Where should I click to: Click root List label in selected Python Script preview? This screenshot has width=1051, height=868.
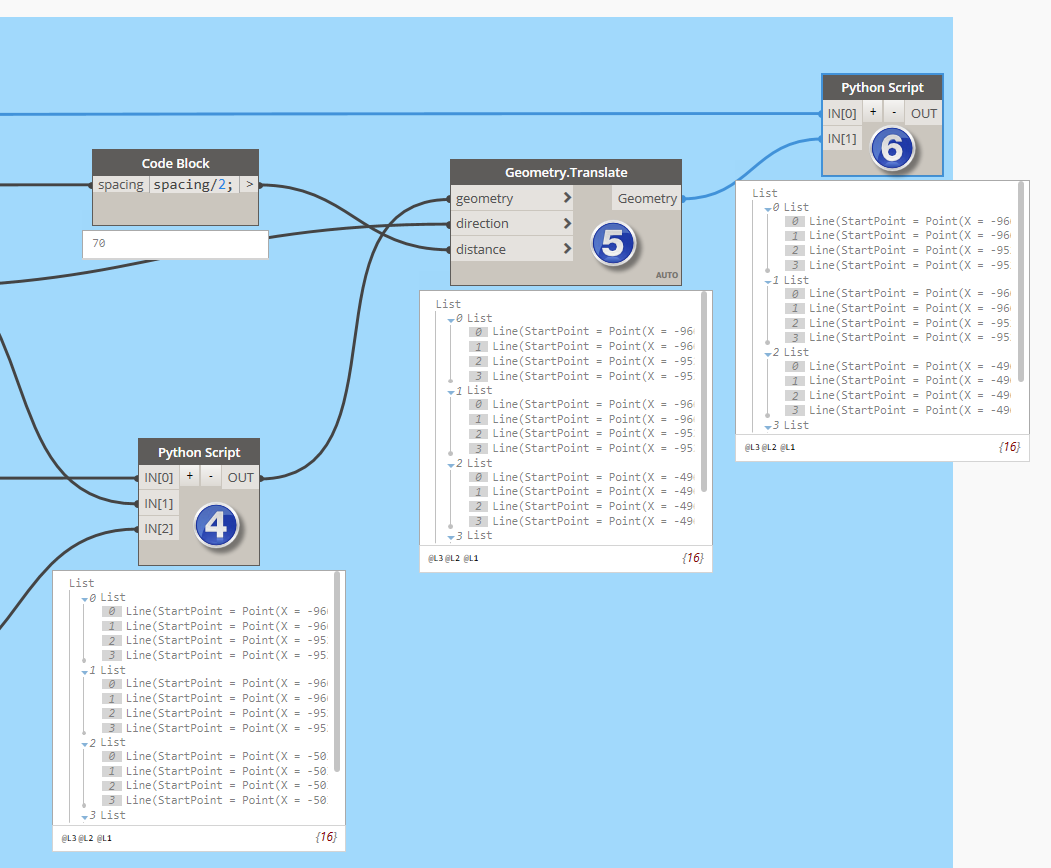[765, 193]
